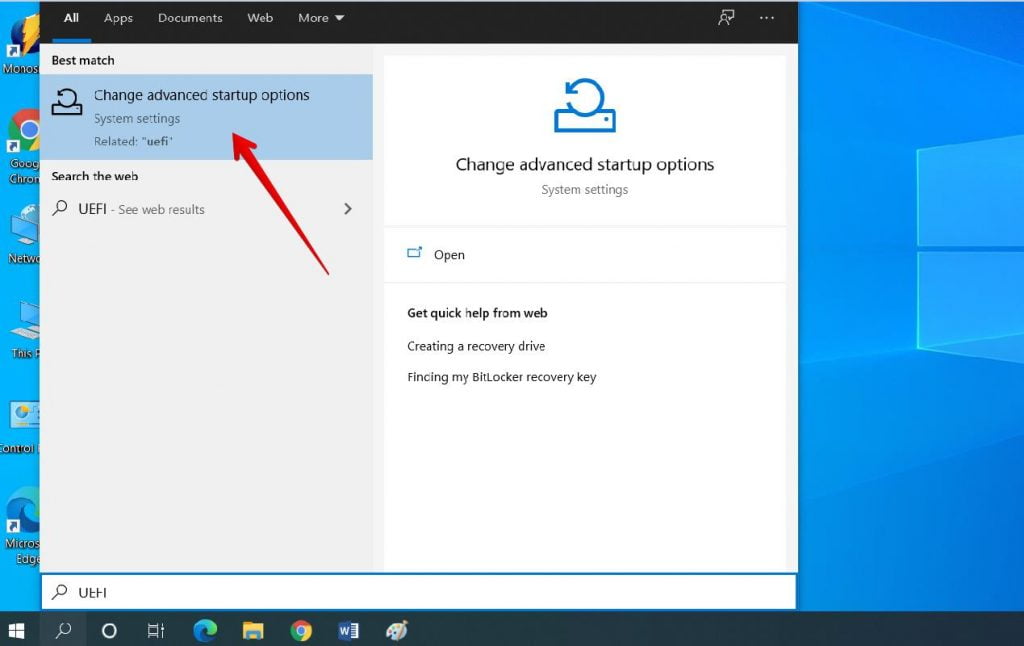Click the web search magnifier beside UEFI
1024x646 pixels.
[x=60, y=208]
